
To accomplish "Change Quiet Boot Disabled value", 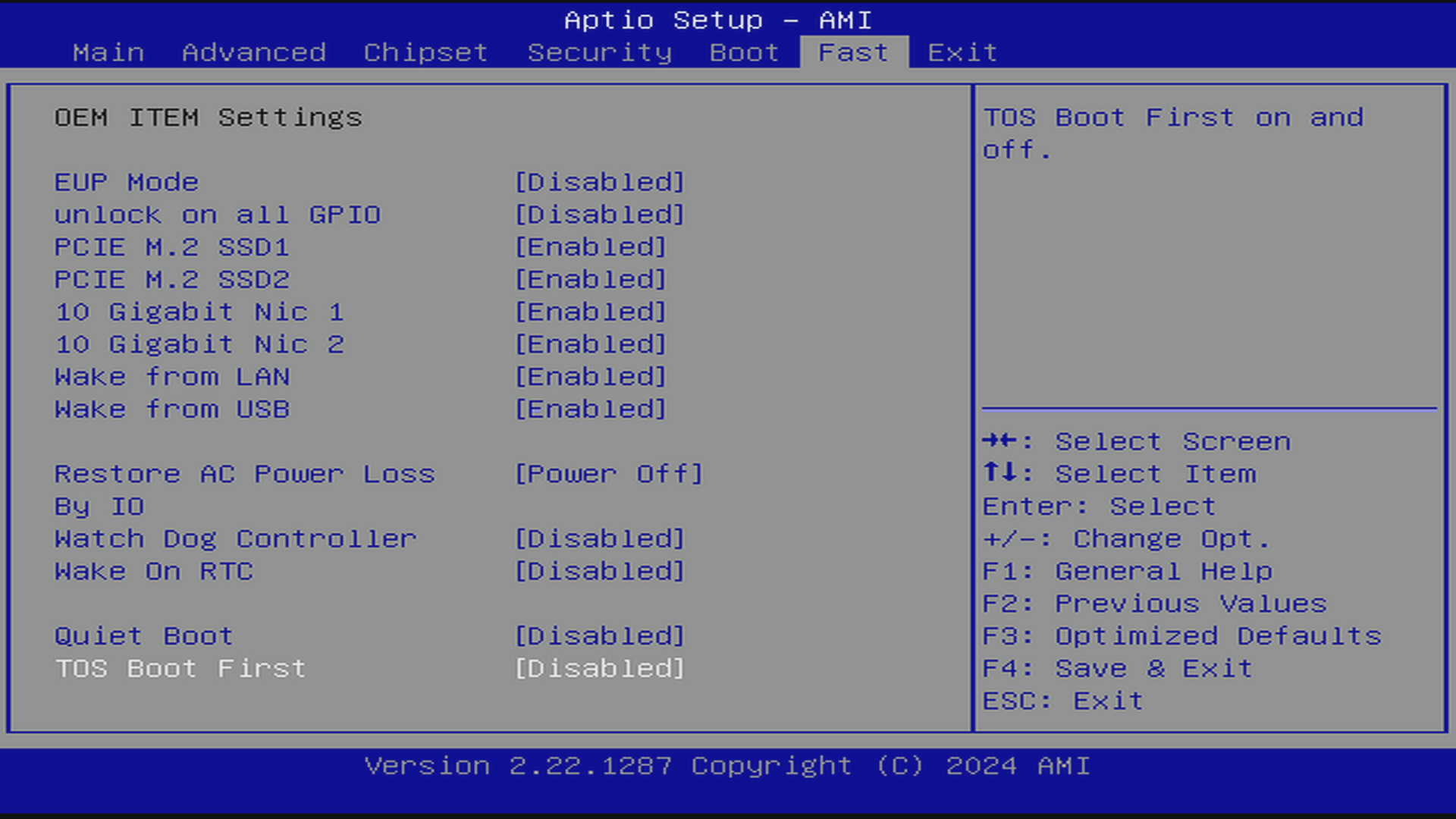I will pos(600,636).
